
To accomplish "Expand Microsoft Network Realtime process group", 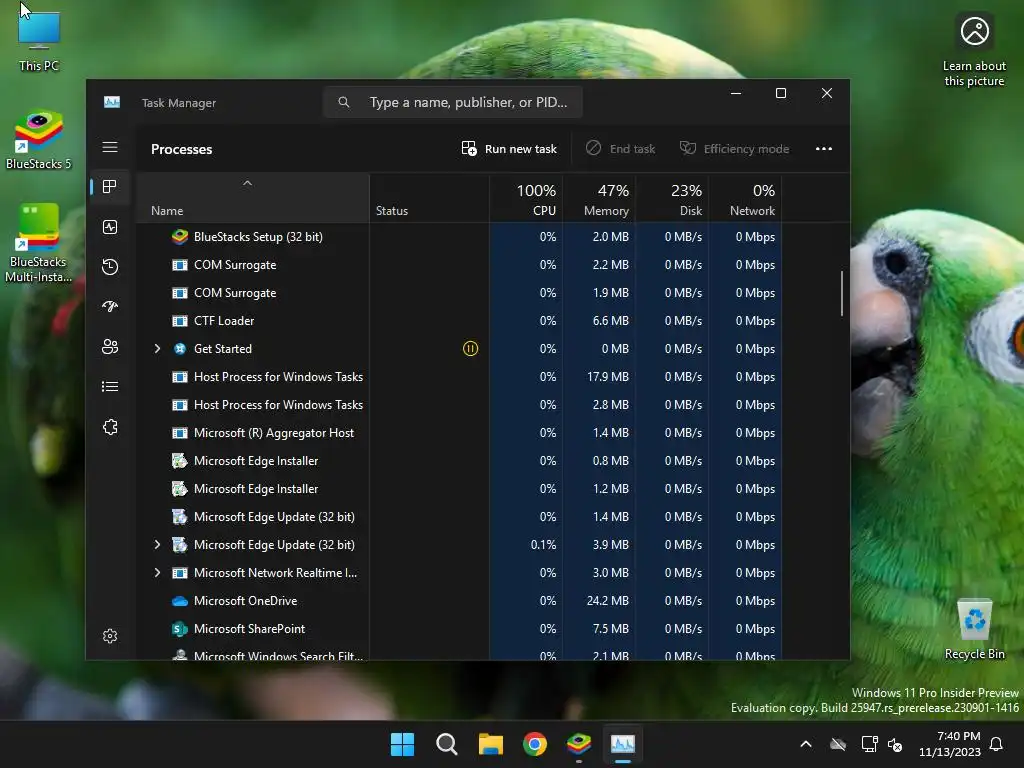I will tap(157, 573).
